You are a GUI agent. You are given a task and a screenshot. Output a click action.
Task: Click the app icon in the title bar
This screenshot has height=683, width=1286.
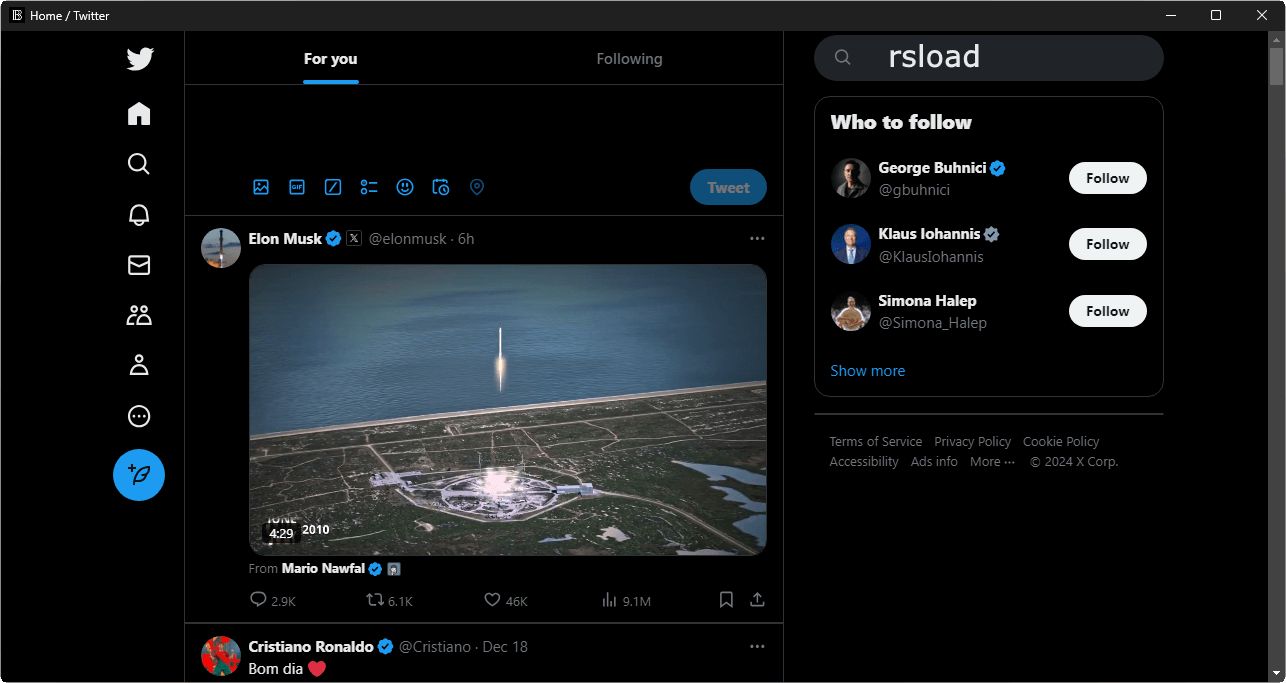[x=17, y=15]
